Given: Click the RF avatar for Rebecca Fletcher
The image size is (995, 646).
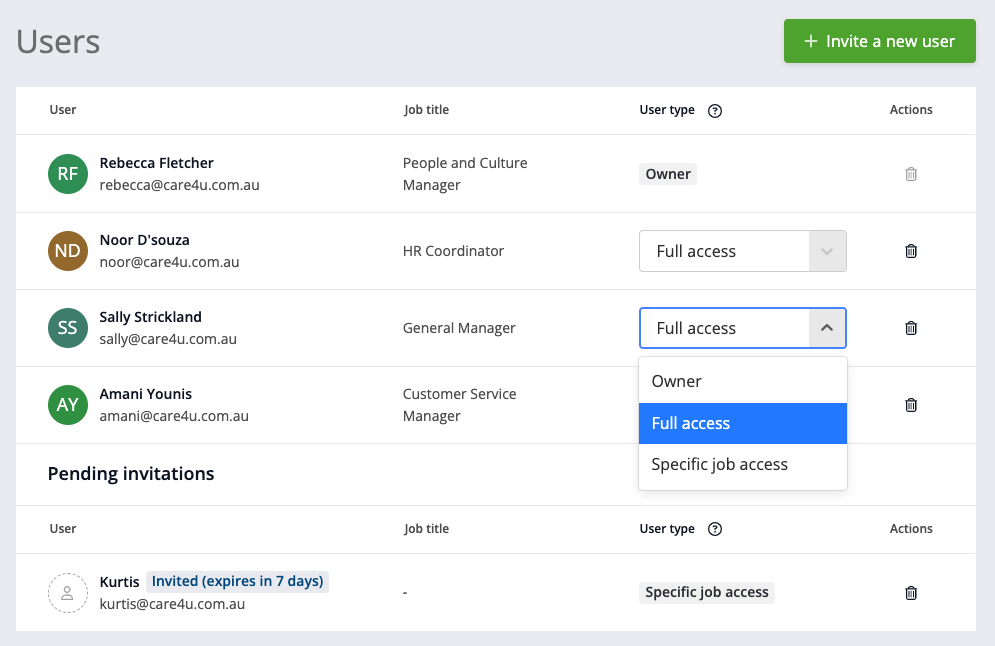Looking at the screenshot, I should tap(68, 174).
